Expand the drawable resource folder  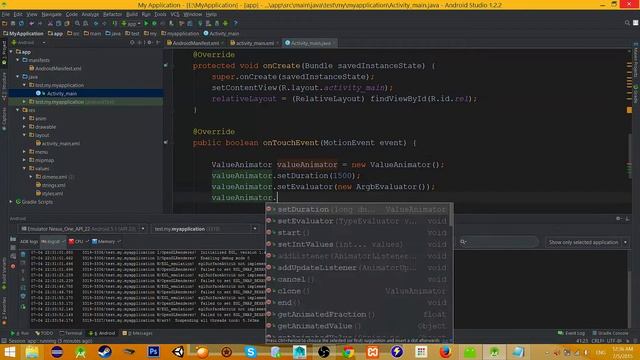tap(24, 127)
